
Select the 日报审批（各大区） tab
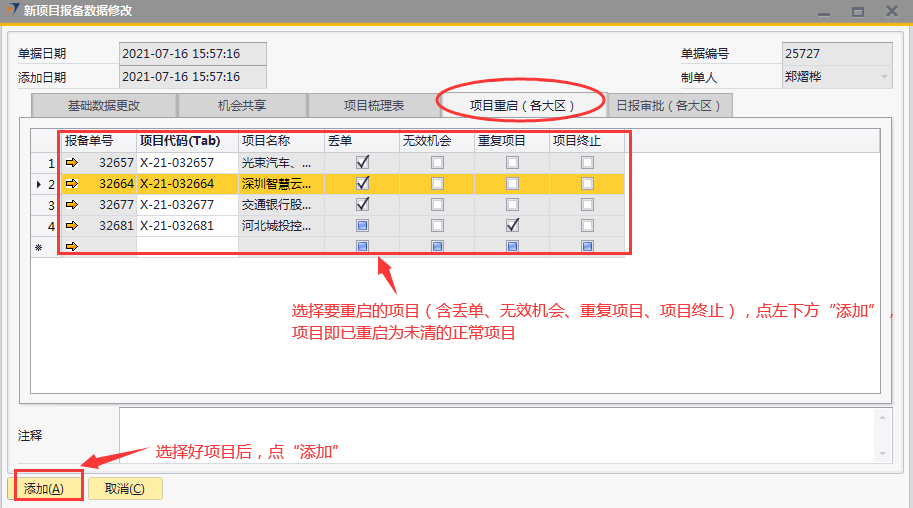click(x=670, y=105)
